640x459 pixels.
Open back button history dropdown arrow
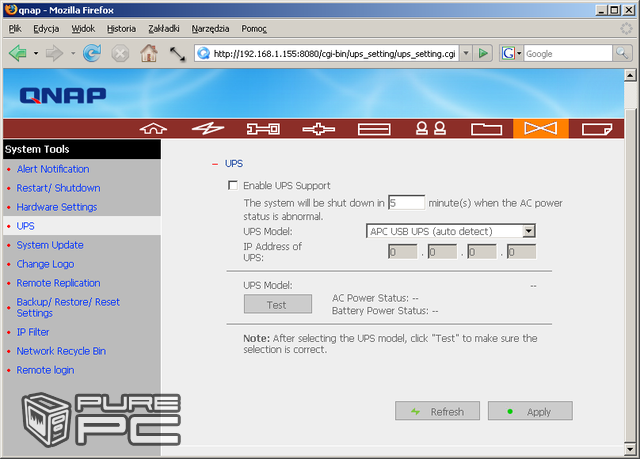tap(36, 53)
